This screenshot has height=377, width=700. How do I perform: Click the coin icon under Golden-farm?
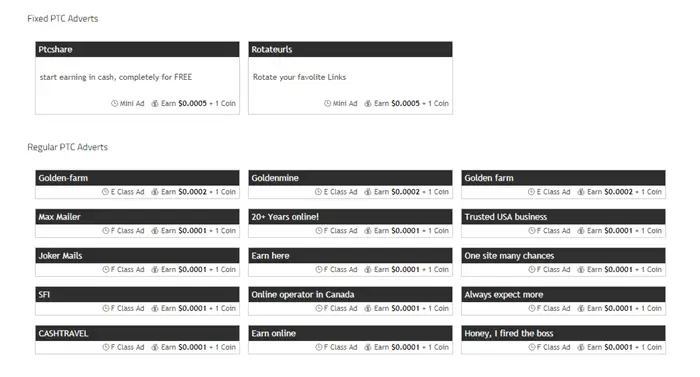click(x=155, y=192)
